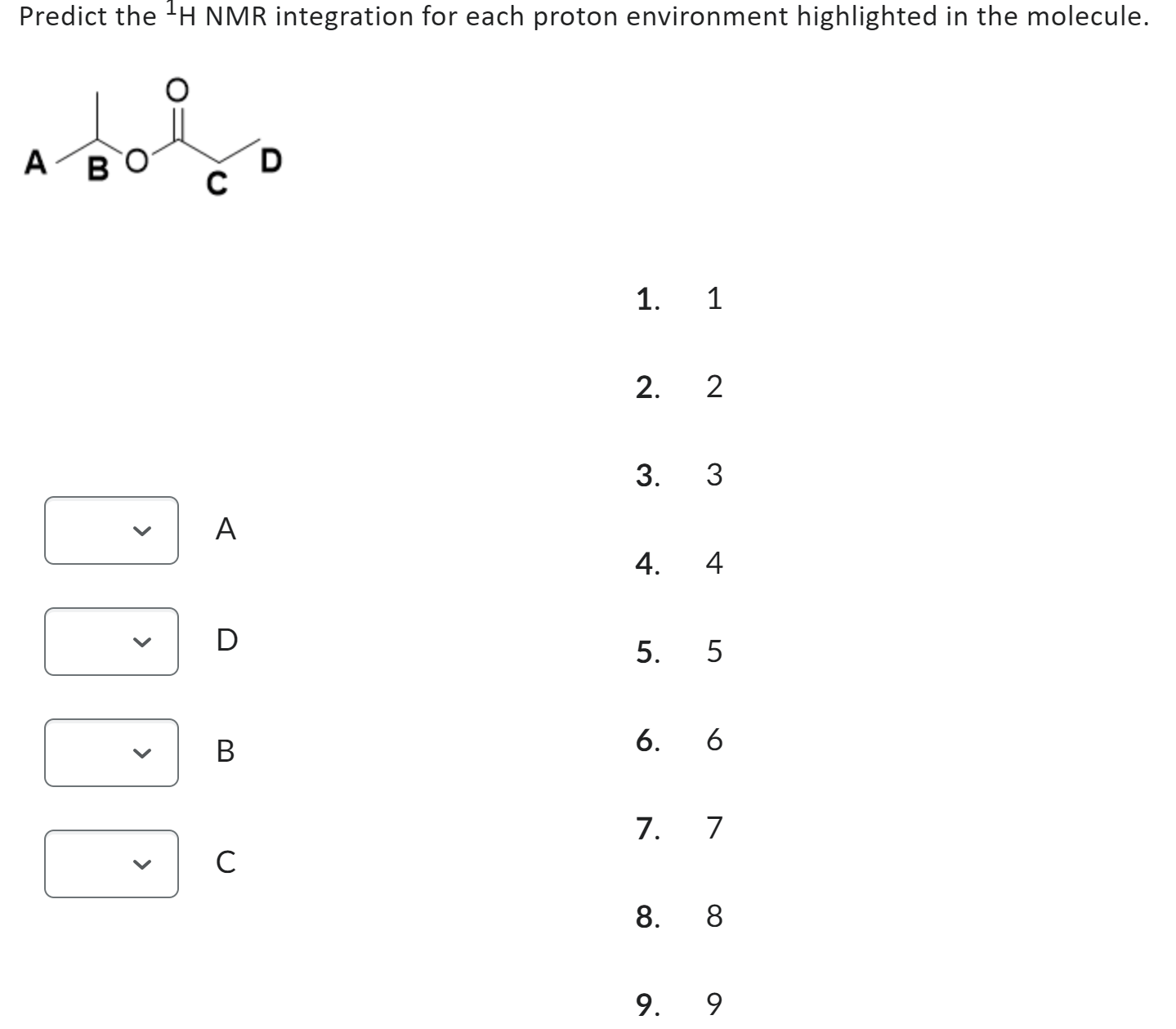Click the chevron arrow in the D dropdown
Viewport: 1176px width, 1029px height.
(141, 642)
